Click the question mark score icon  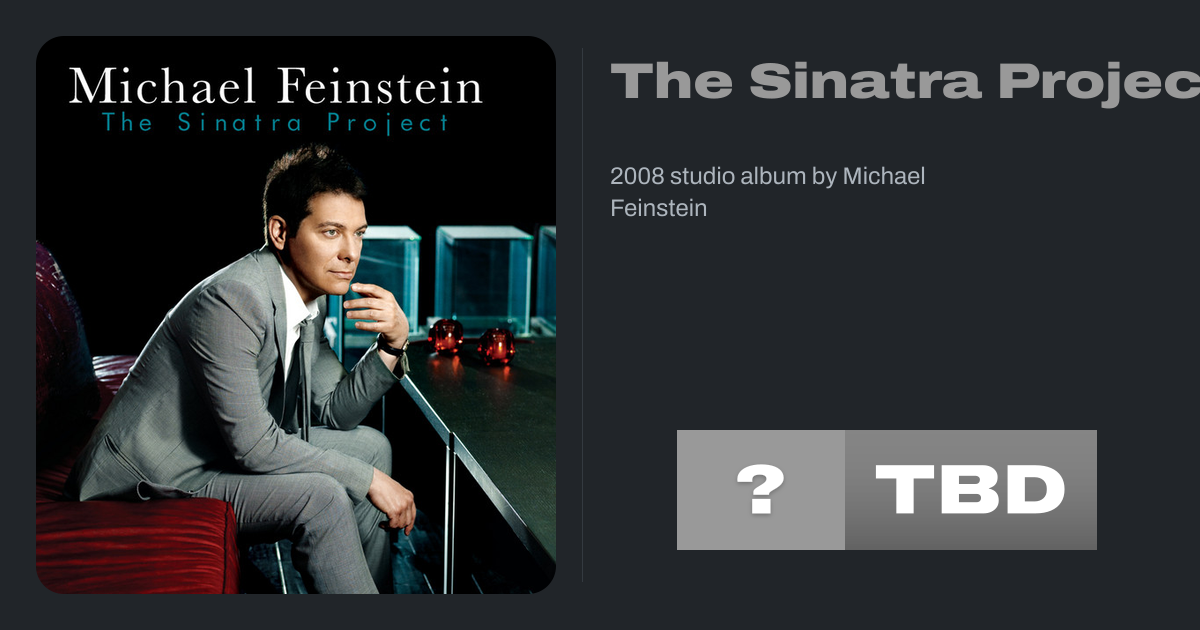click(x=760, y=490)
